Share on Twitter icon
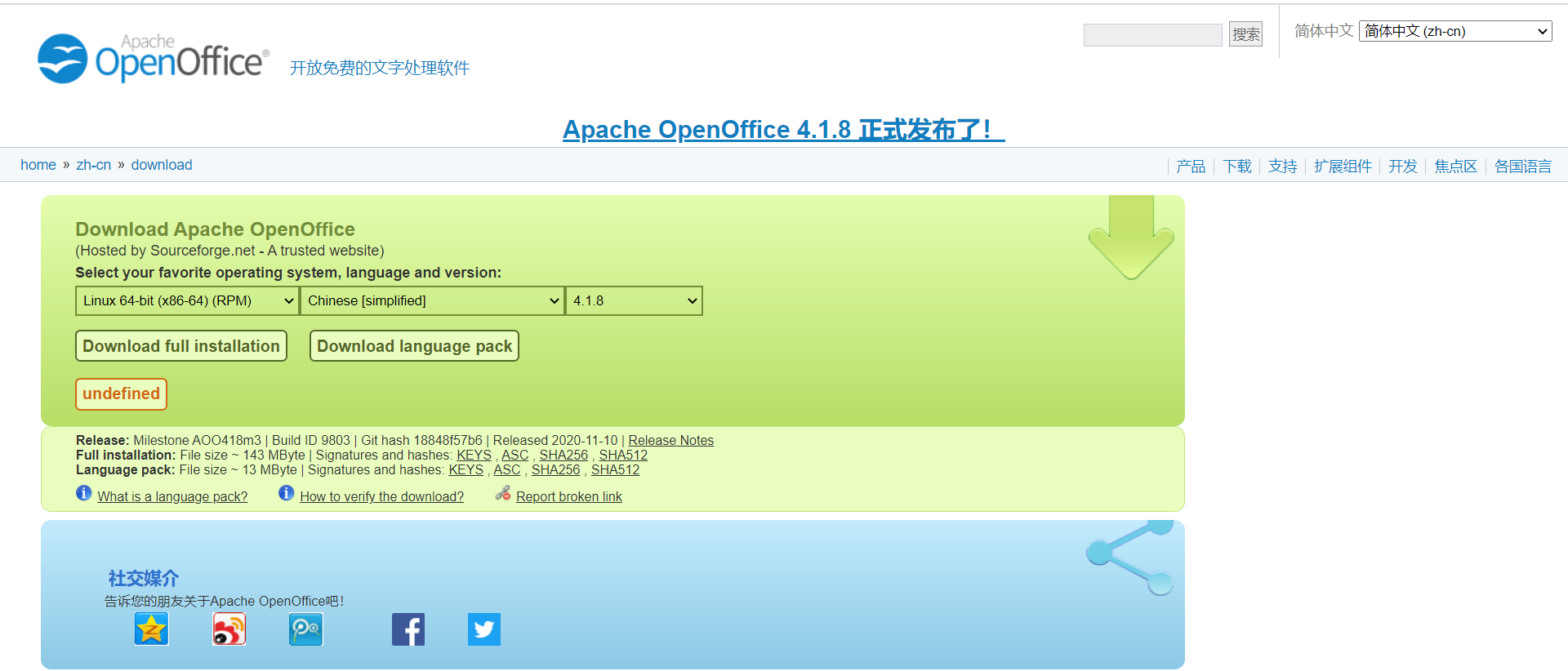 tap(484, 629)
